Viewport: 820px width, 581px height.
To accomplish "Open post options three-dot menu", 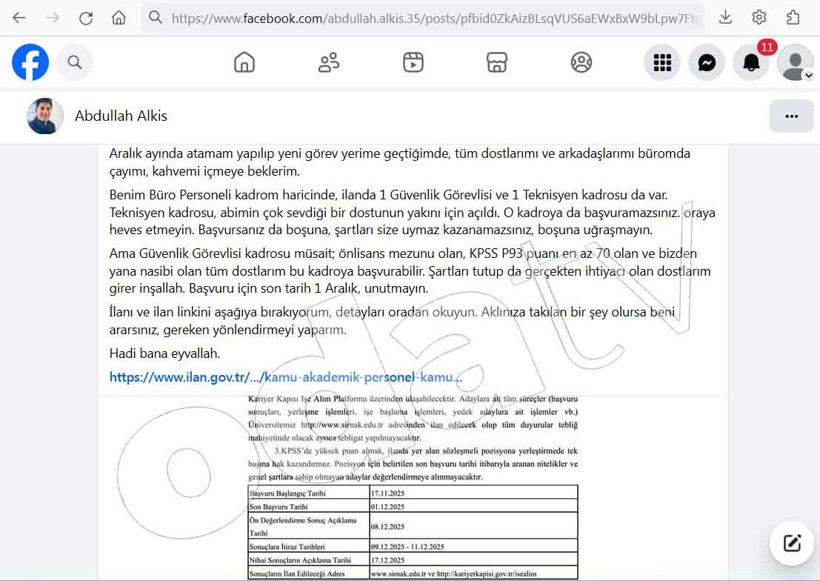I will [791, 116].
